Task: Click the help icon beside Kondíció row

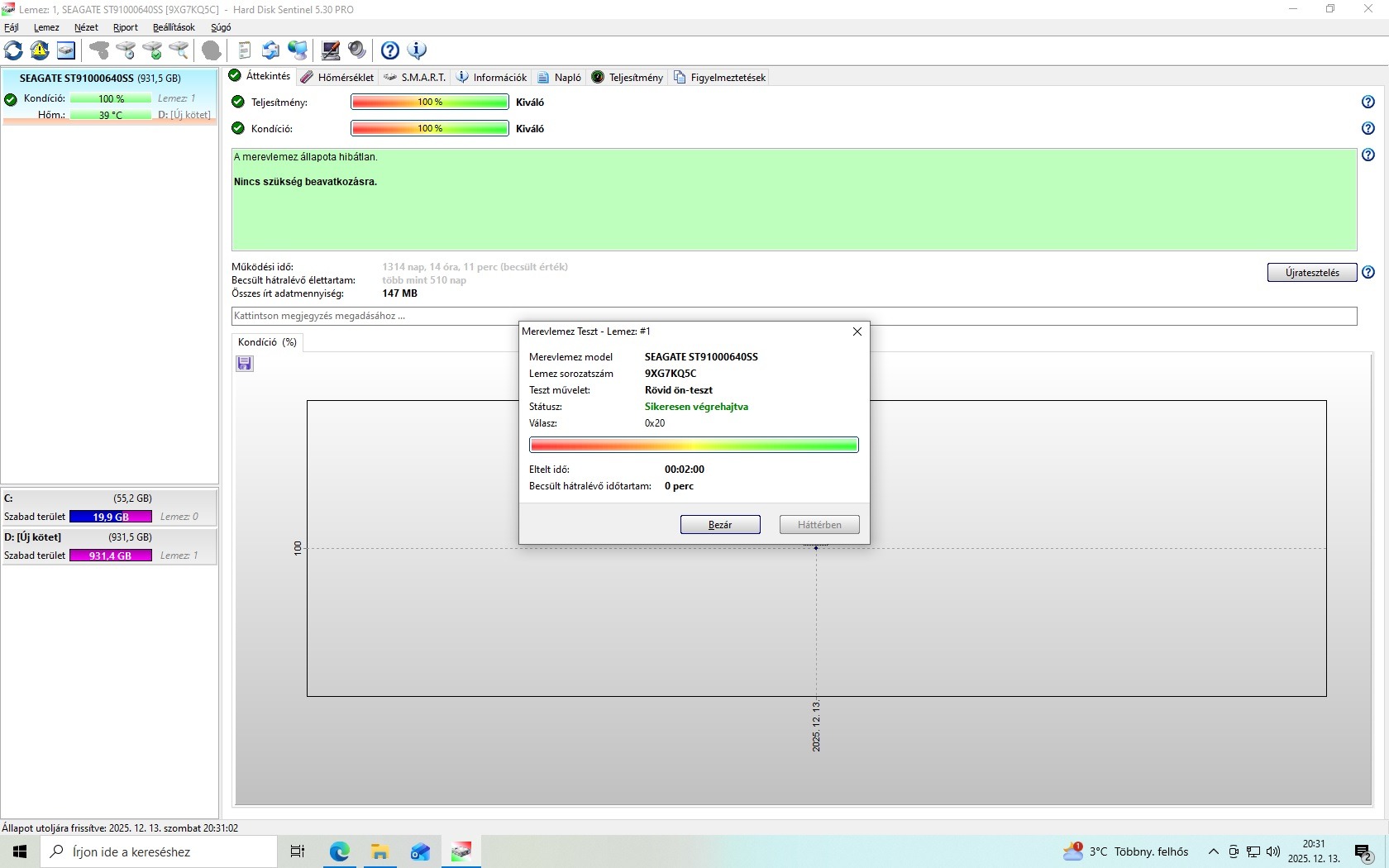Action: [x=1368, y=128]
